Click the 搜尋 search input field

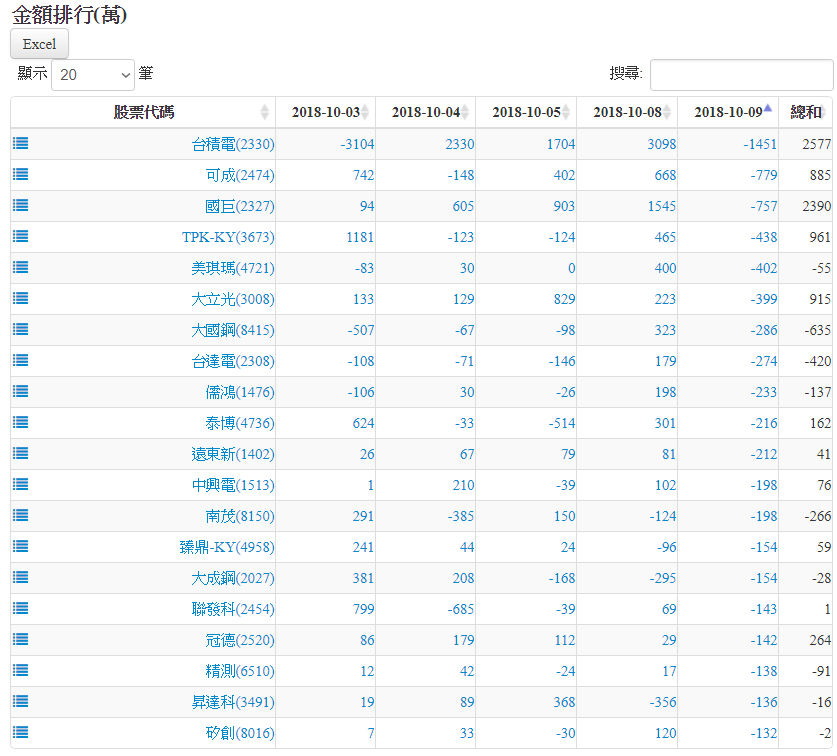tap(741, 74)
